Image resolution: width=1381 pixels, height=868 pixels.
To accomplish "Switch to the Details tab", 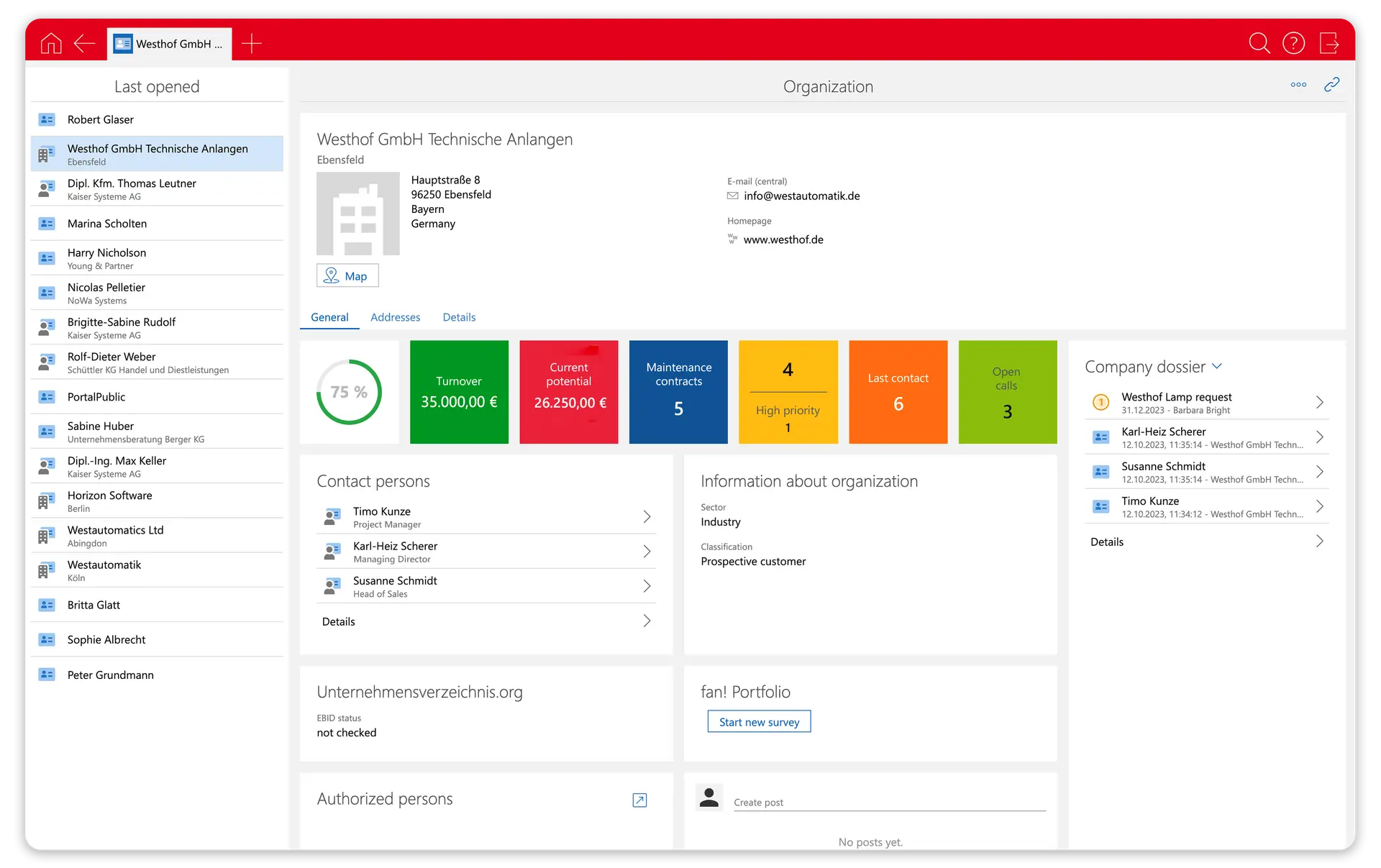I will tap(459, 317).
